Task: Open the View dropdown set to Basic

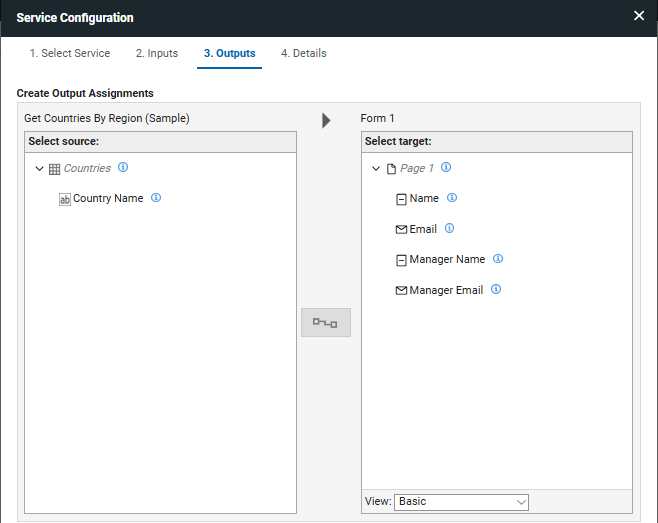Action: (x=461, y=501)
